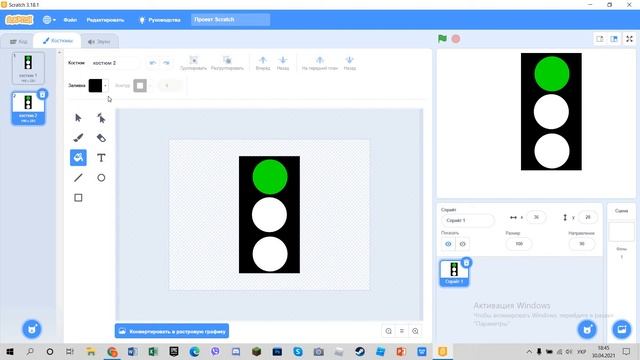Image resolution: width=640 pixels, height=360 pixels.
Task: Select the Line tool
Action: (x=78, y=178)
